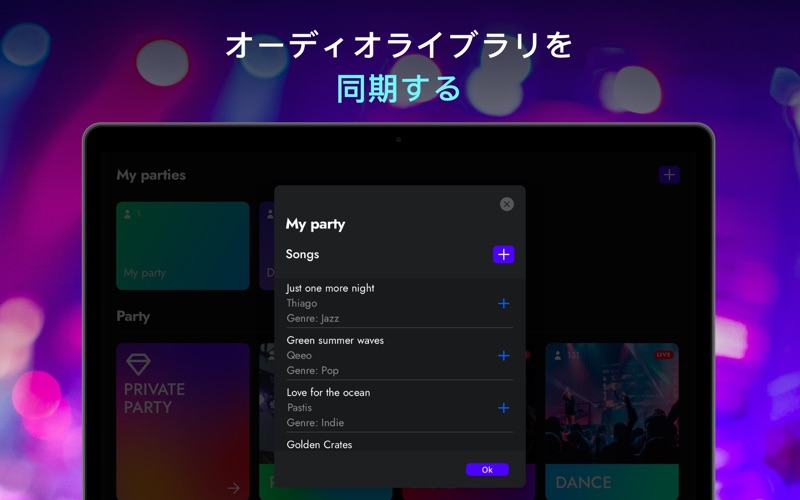The width and height of the screenshot is (800, 500).
Task: Click the LIVE badge on the Dance card
Action: point(663,355)
